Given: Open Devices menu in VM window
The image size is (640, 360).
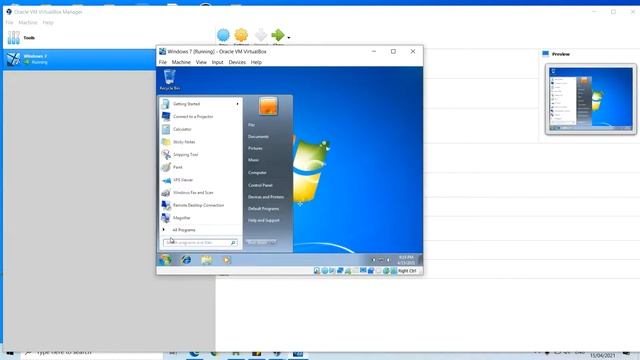Looking at the screenshot, I should pyautogui.click(x=237, y=62).
